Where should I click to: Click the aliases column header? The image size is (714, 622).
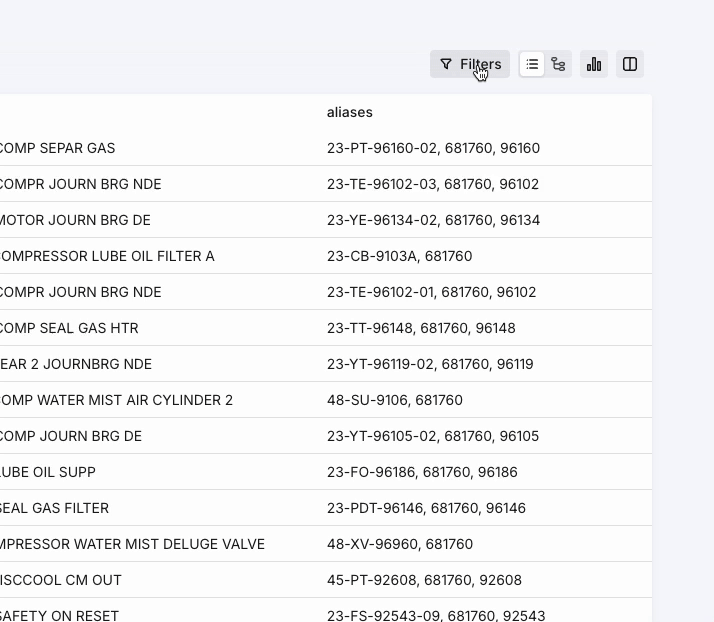tap(349, 112)
